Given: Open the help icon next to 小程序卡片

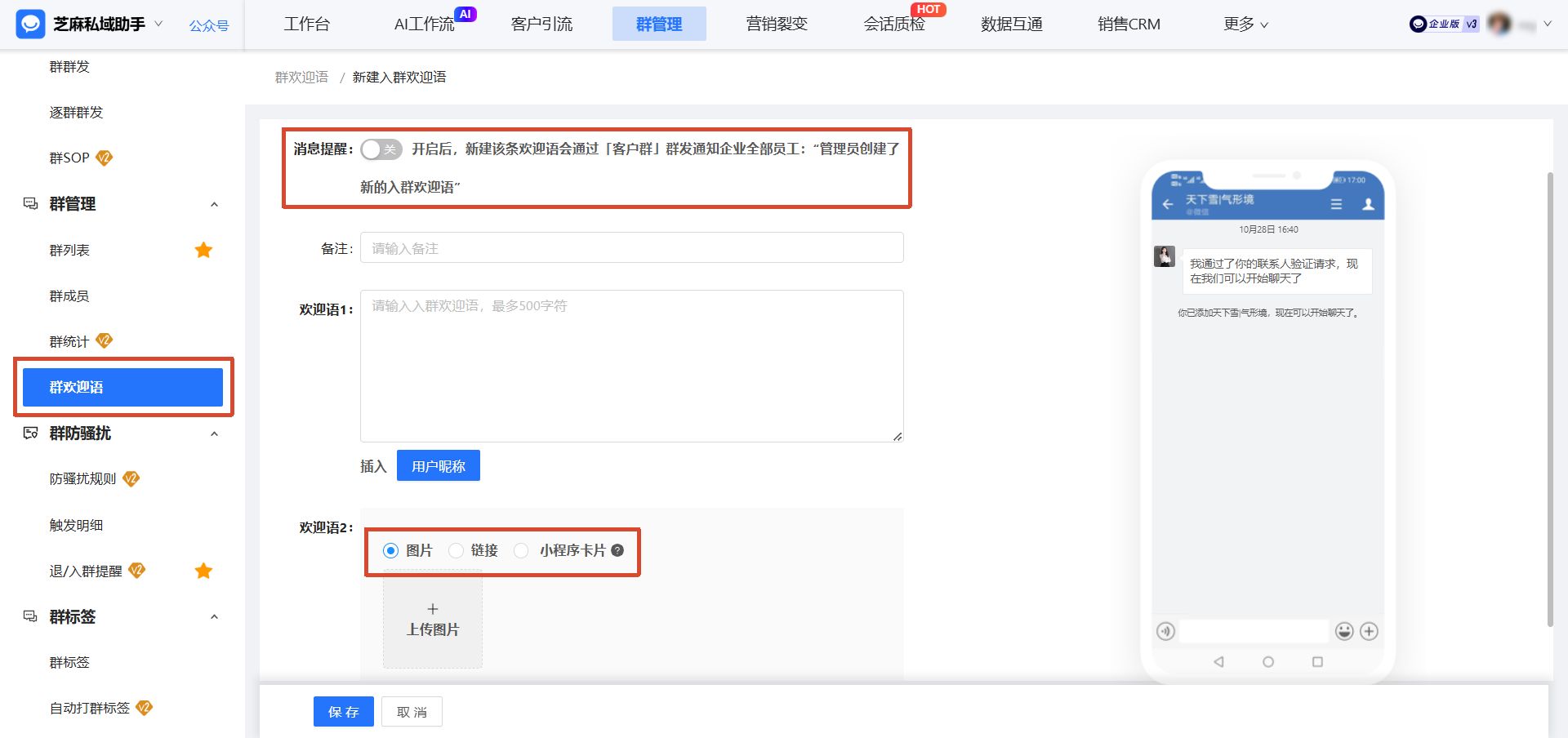Looking at the screenshot, I should [x=617, y=550].
